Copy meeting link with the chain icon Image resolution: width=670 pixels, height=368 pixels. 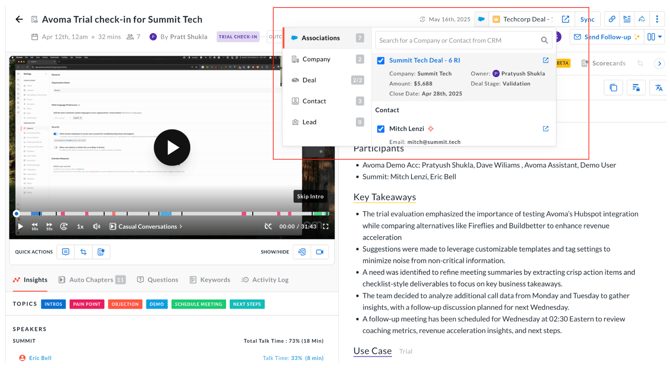(x=612, y=19)
